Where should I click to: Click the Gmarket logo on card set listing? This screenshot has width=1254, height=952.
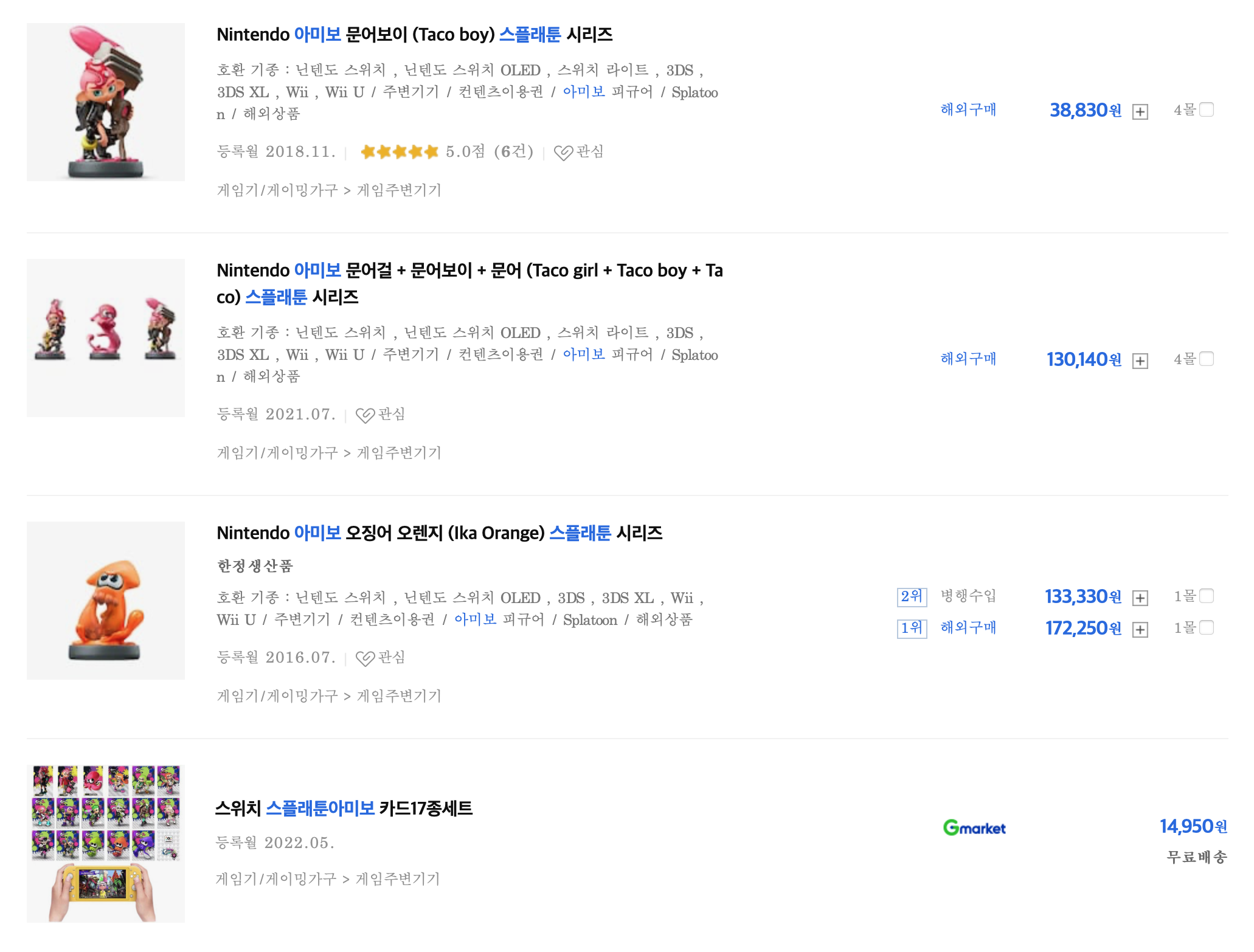pos(974,828)
